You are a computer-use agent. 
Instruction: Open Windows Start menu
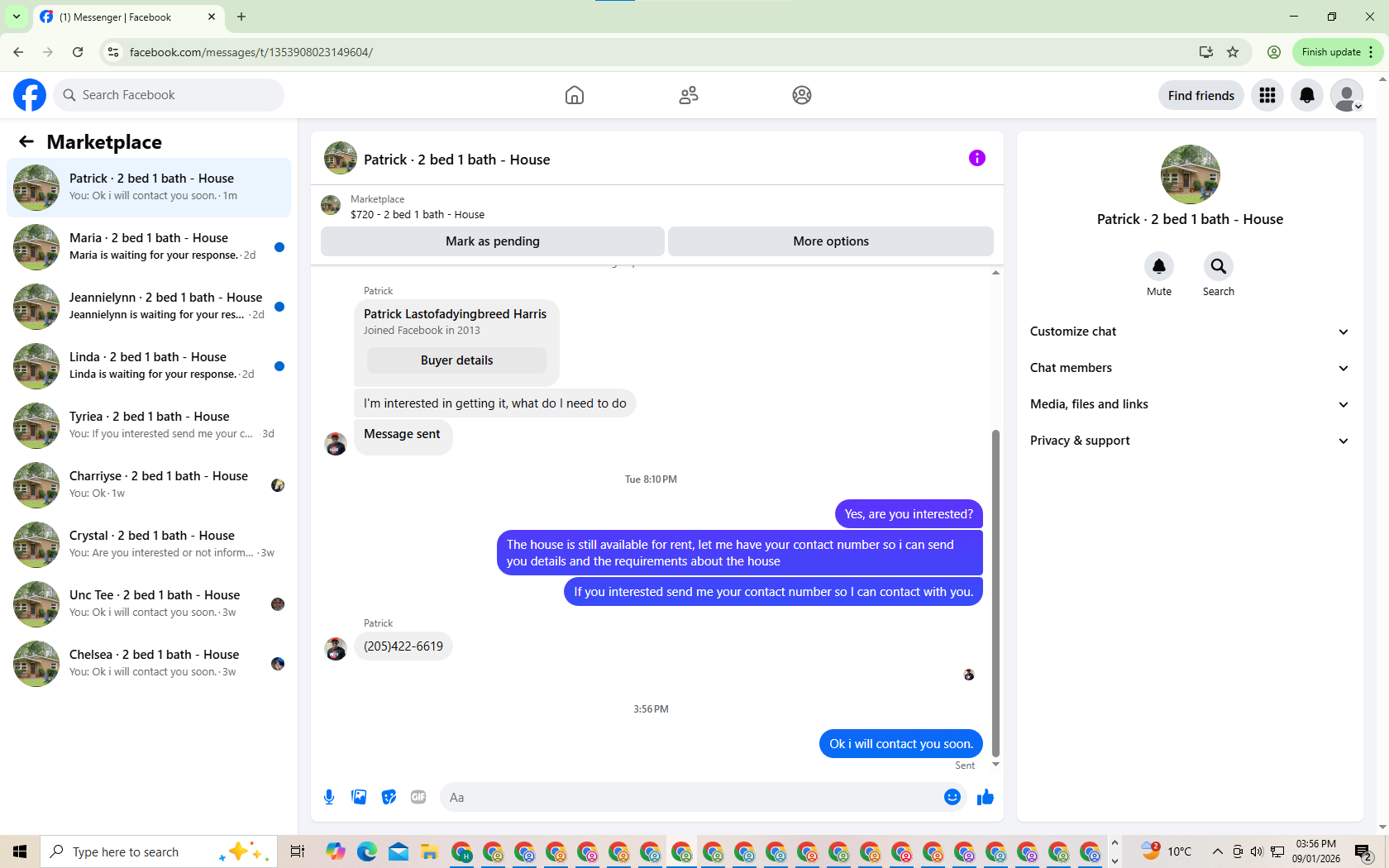click(x=20, y=851)
